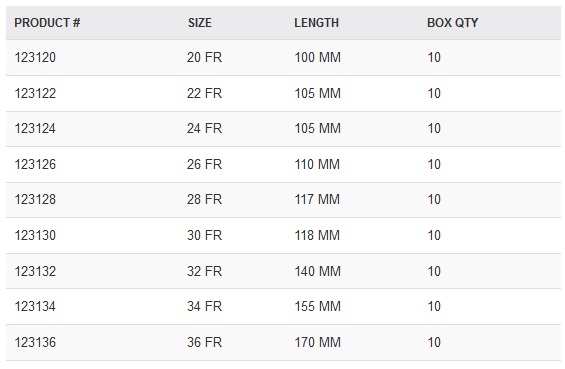Click the 140 MM length cell

[x=317, y=271]
